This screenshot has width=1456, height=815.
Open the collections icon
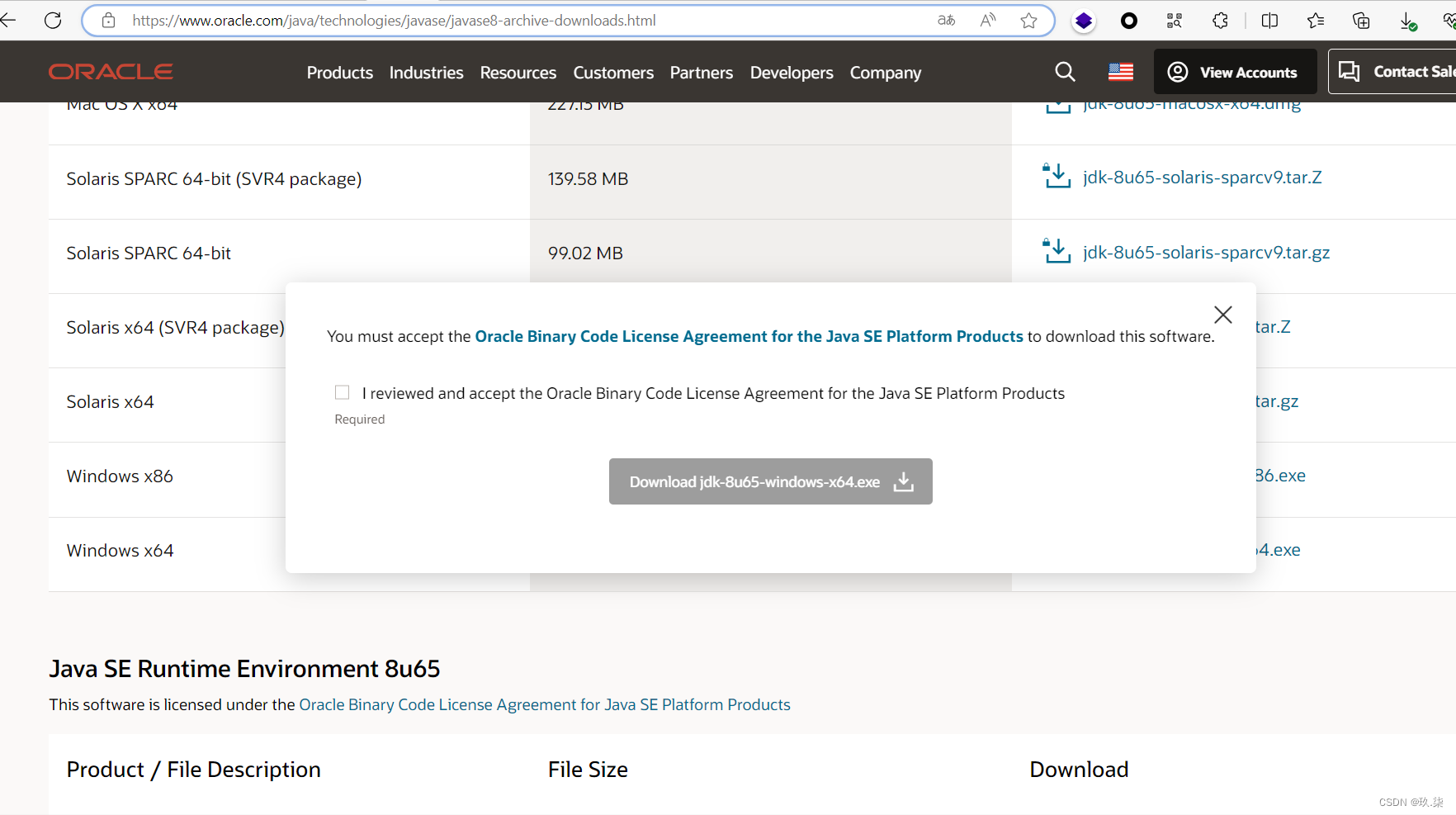pos(1361,21)
